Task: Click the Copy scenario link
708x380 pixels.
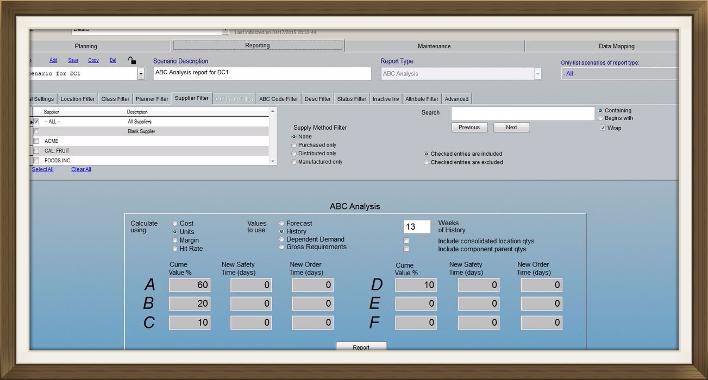Action: [x=93, y=60]
